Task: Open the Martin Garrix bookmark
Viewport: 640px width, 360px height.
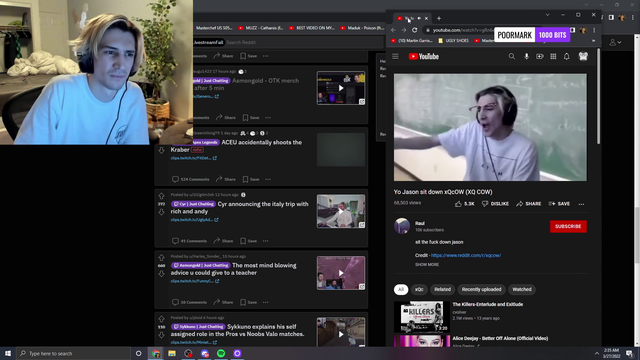Action: [x=412, y=40]
